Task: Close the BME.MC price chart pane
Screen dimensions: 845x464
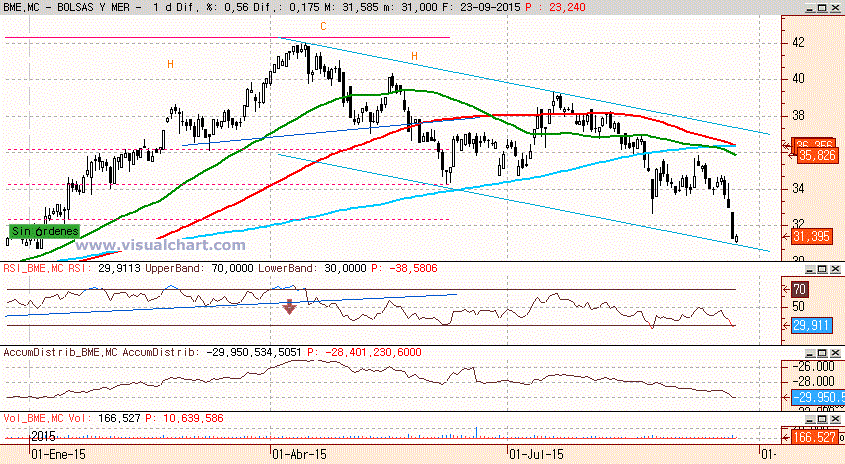Action: point(835,8)
